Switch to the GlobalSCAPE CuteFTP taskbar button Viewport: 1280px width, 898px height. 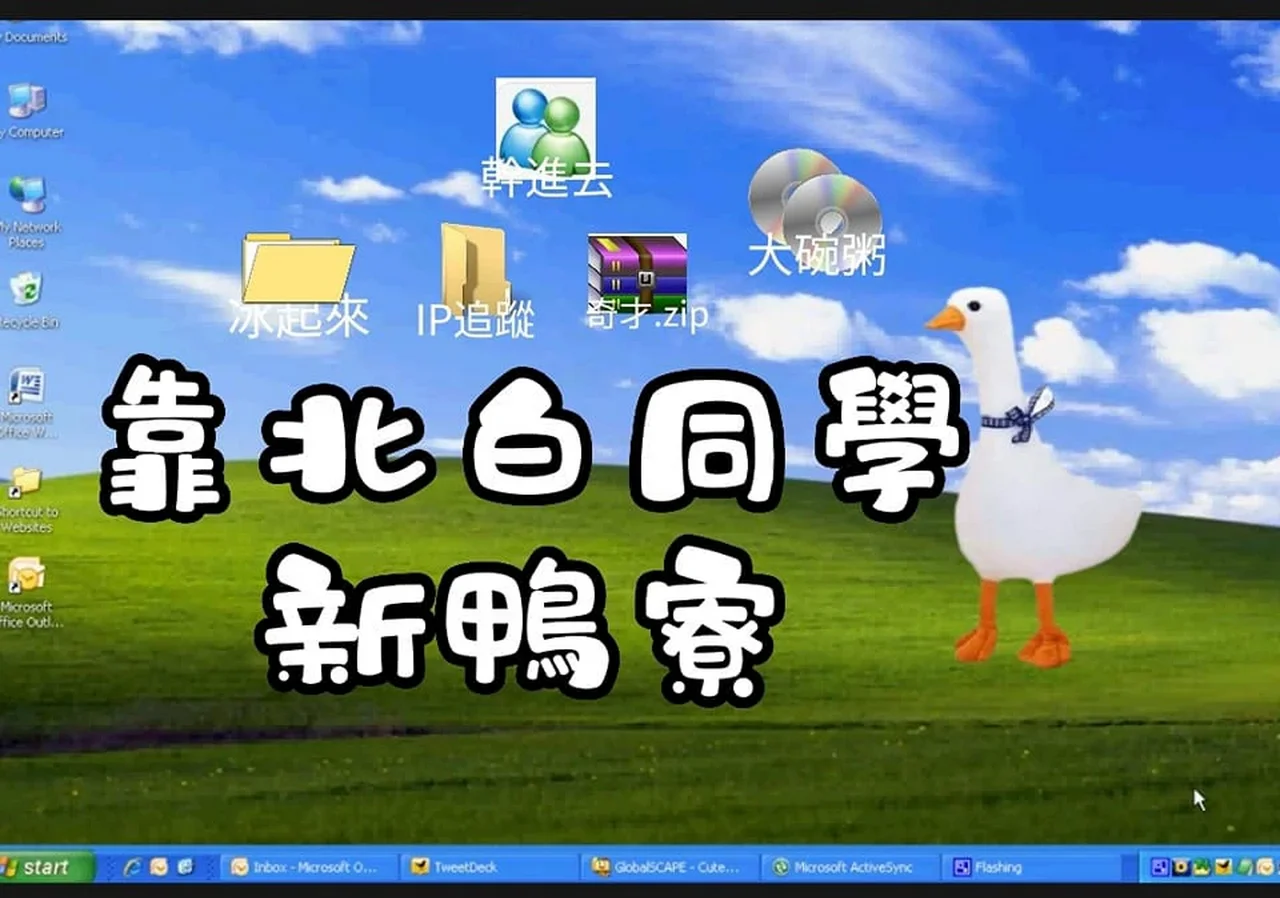tap(670, 867)
